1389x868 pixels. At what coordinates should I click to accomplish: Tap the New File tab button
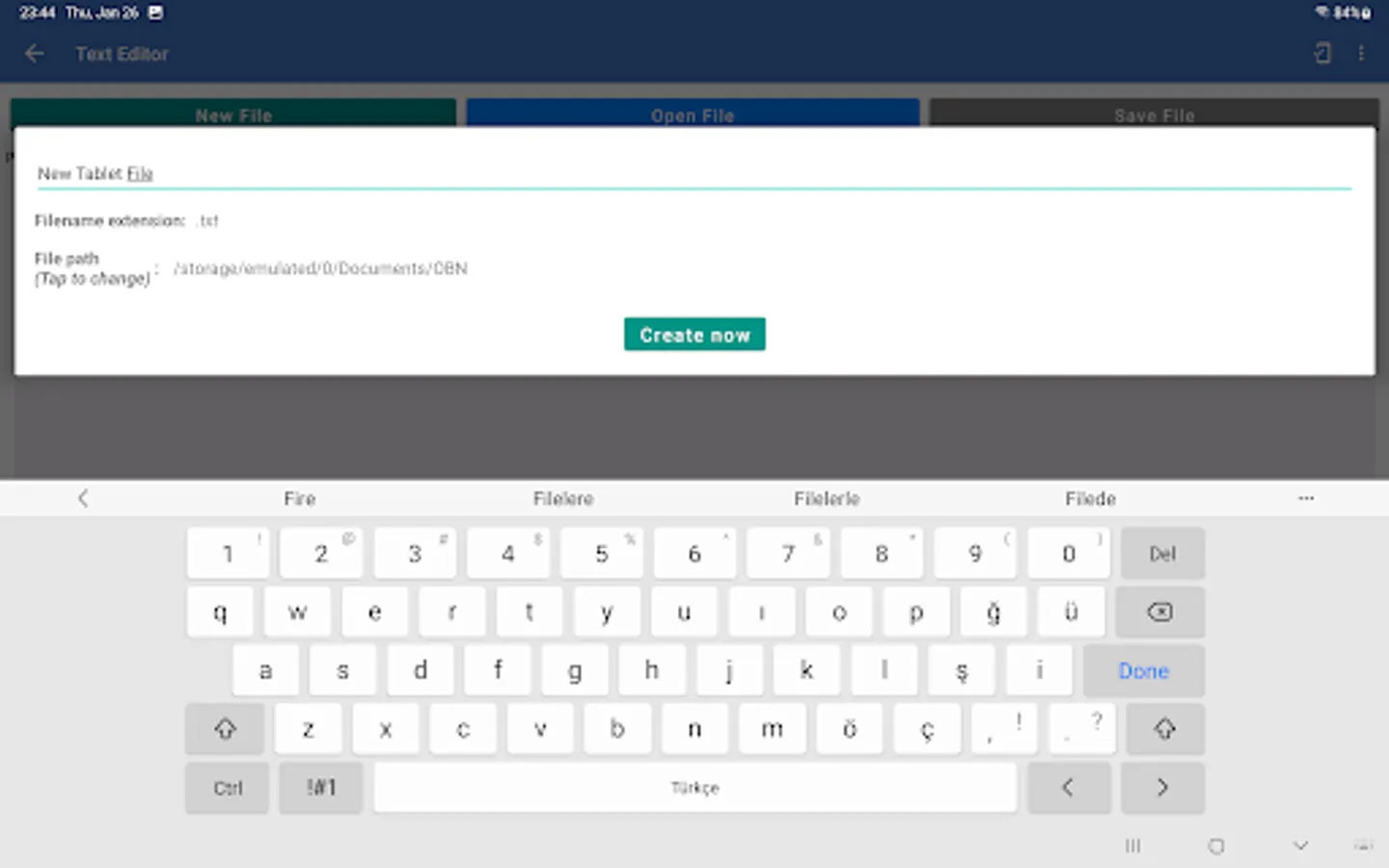[233, 114]
